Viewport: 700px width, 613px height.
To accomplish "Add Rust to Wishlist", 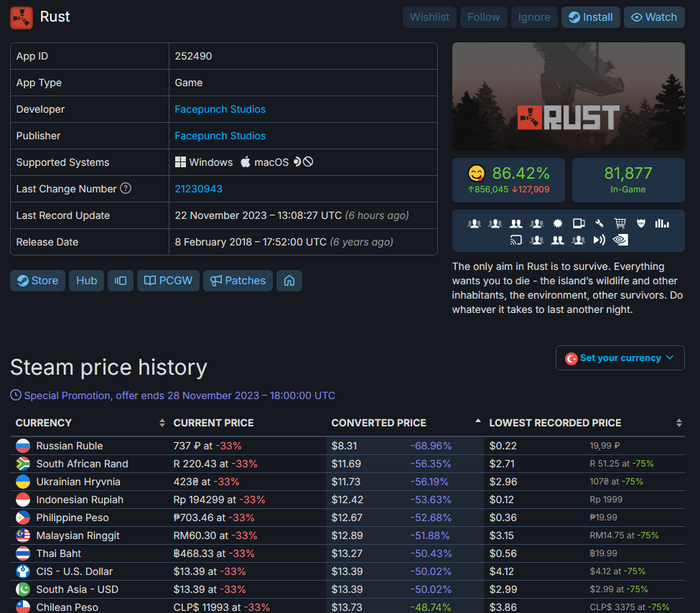I will (429, 17).
